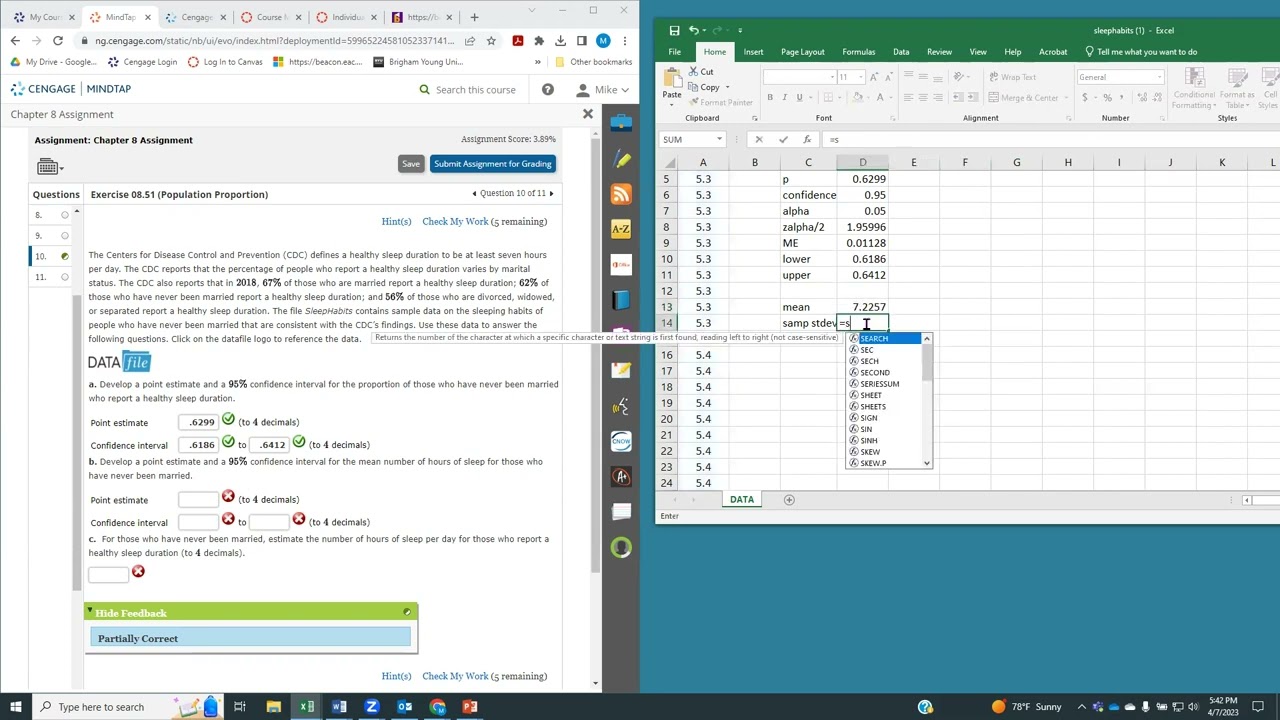This screenshot has width=1280, height=720.
Task: Click the accounting dollar format icon
Action: point(1085,97)
